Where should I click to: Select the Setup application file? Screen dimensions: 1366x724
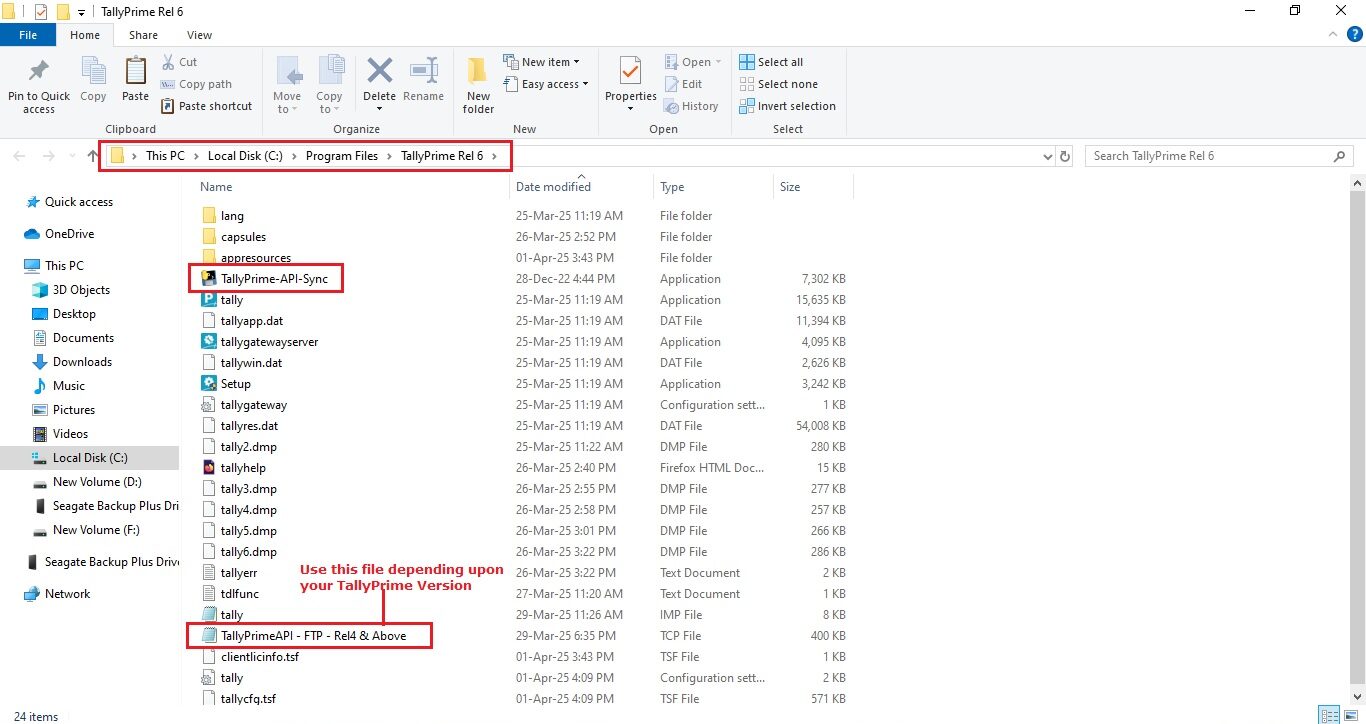226,384
